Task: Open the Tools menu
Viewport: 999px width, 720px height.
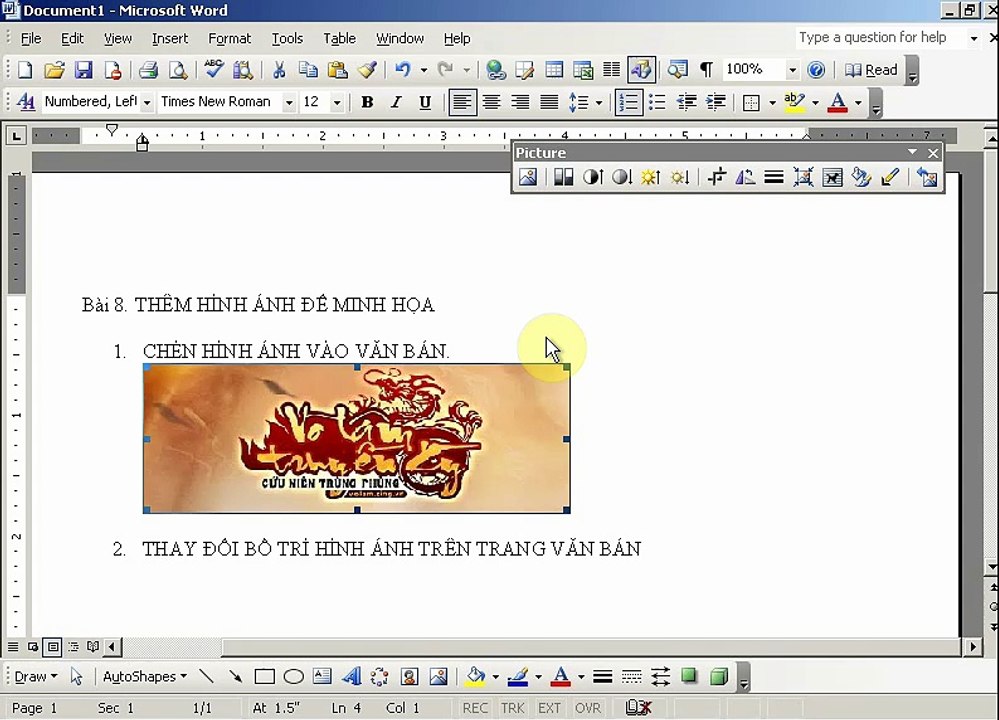Action: pyautogui.click(x=287, y=38)
